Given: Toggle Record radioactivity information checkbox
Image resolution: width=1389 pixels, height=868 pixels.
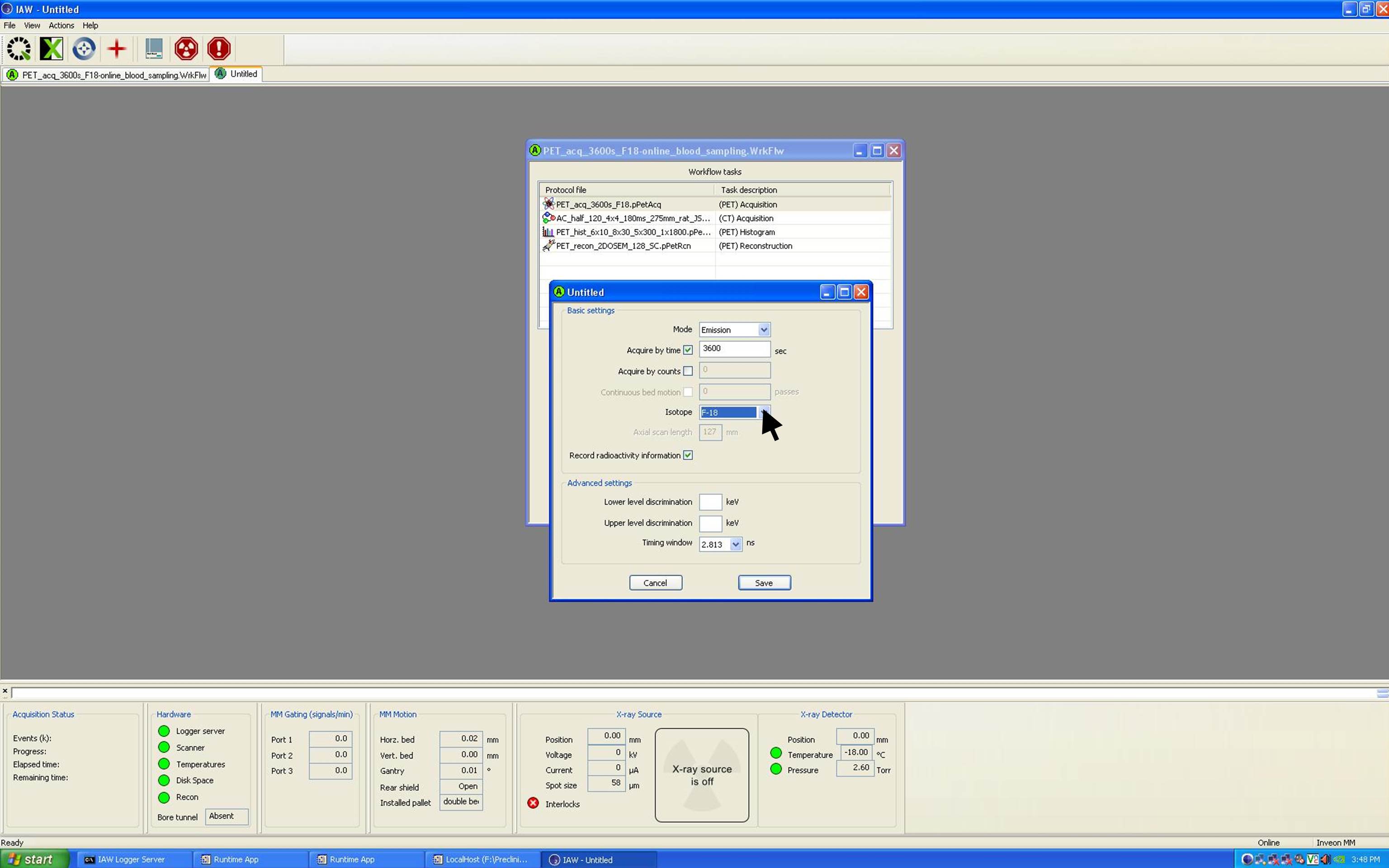Looking at the screenshot, I should point(688,455).
